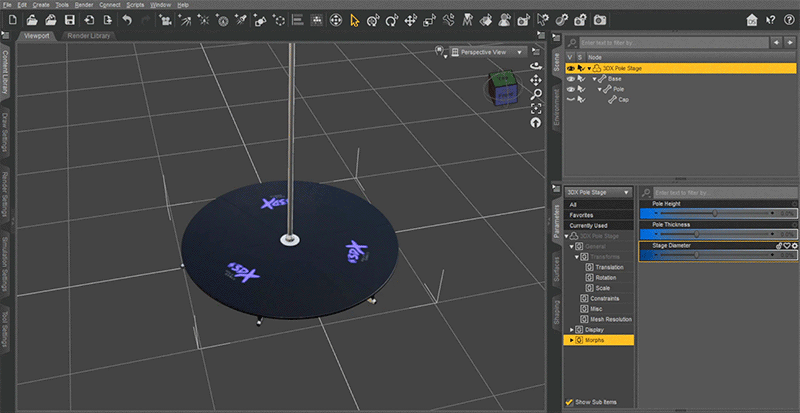Toggle visibility eye of Pole node

point(571,89)
